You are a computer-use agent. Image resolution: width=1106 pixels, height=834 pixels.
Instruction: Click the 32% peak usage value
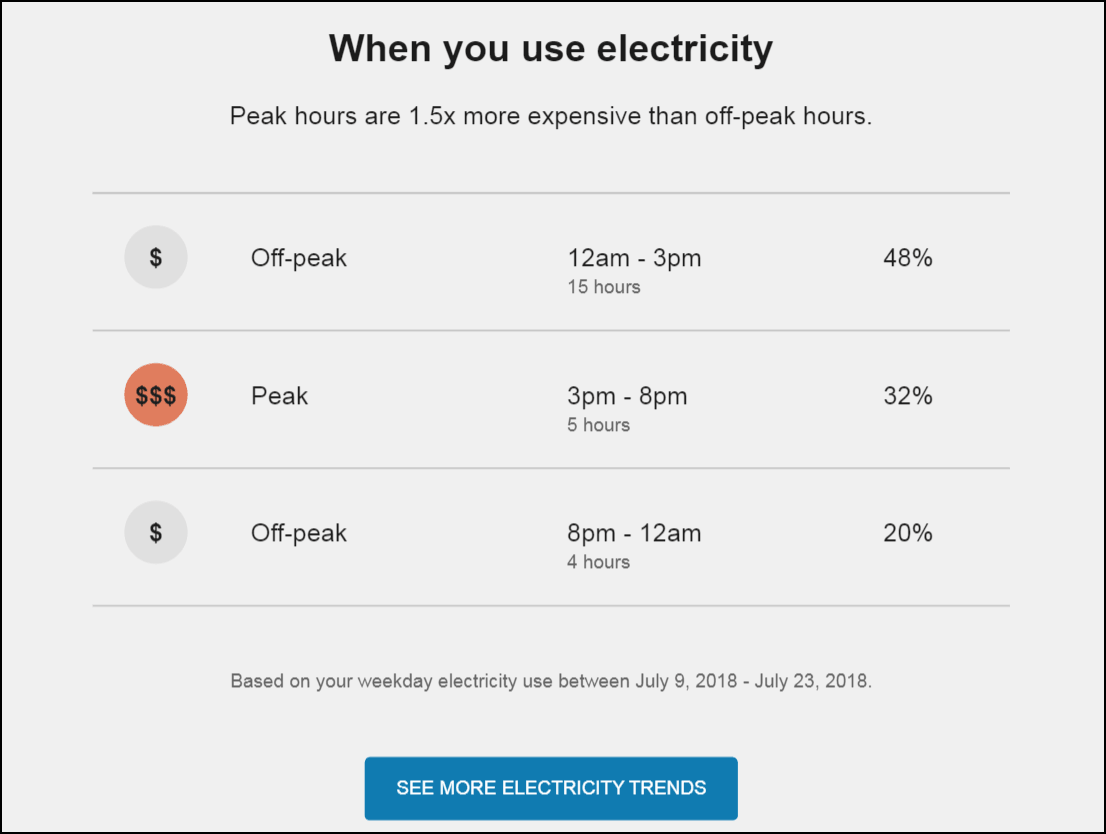[908, 396]
